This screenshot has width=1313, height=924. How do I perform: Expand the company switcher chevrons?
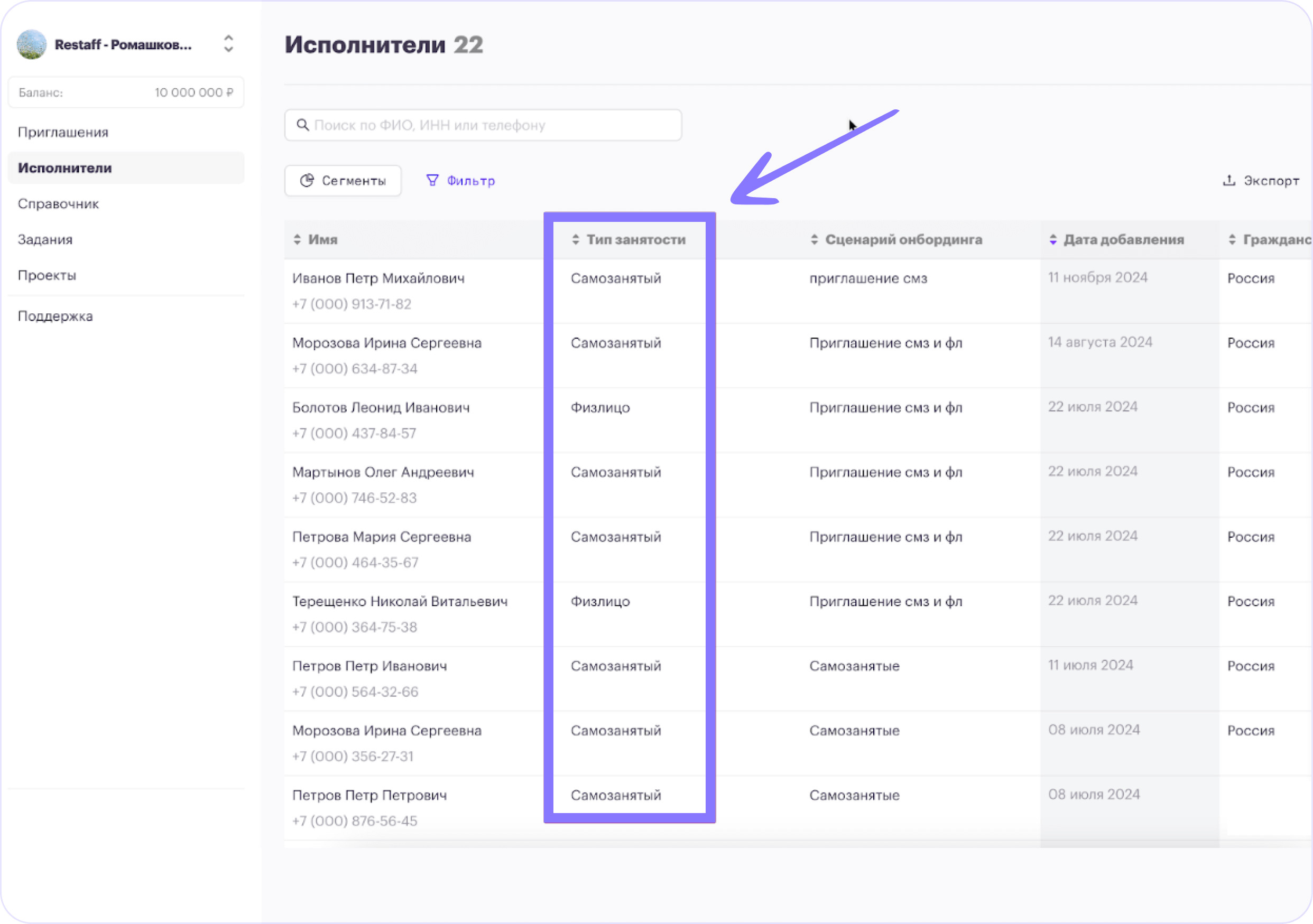click(x=228, y=44)
